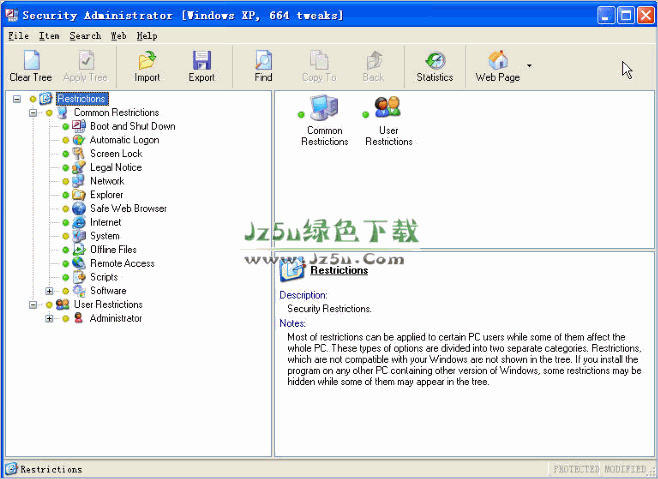Open the Search menu
The height and width of the screenshot is (479, 658).
click(x=85, y=36)
